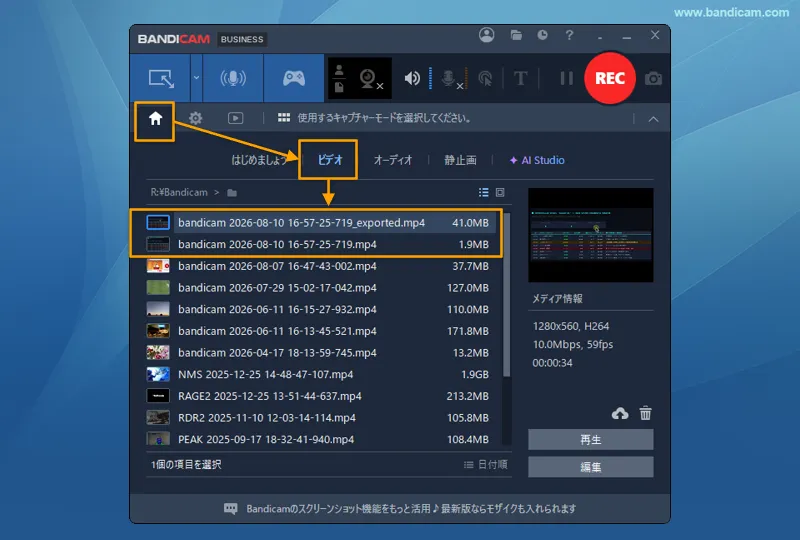Toggle the text overlay T icon
Image resolution: width=800 pixels, height=540 pixels.
click(520, 79)
